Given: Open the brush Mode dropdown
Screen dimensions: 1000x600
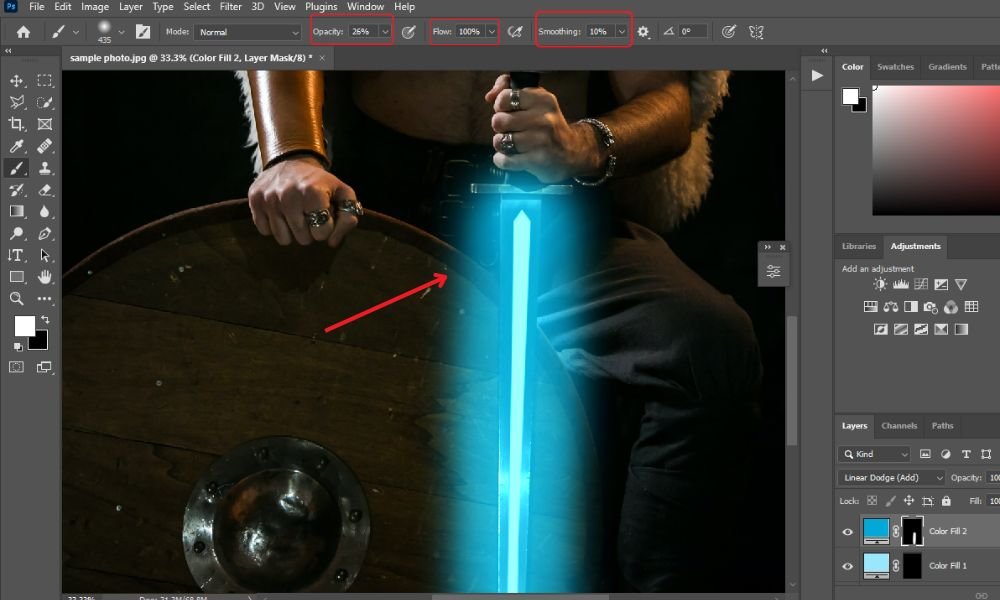Looking at the screenshot, I should [x=247, y=32].
